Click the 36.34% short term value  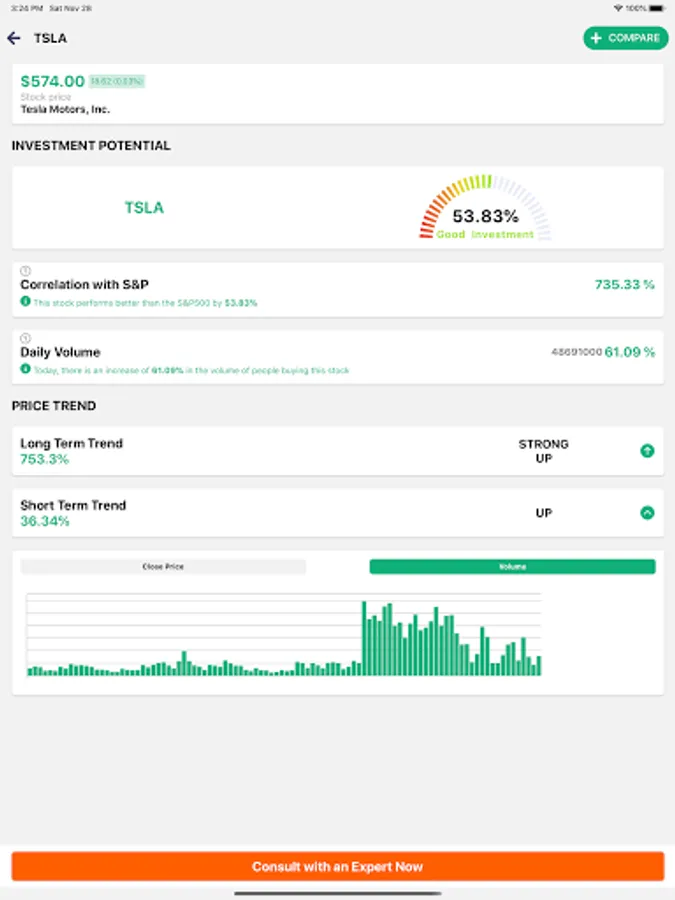[45, 521]
